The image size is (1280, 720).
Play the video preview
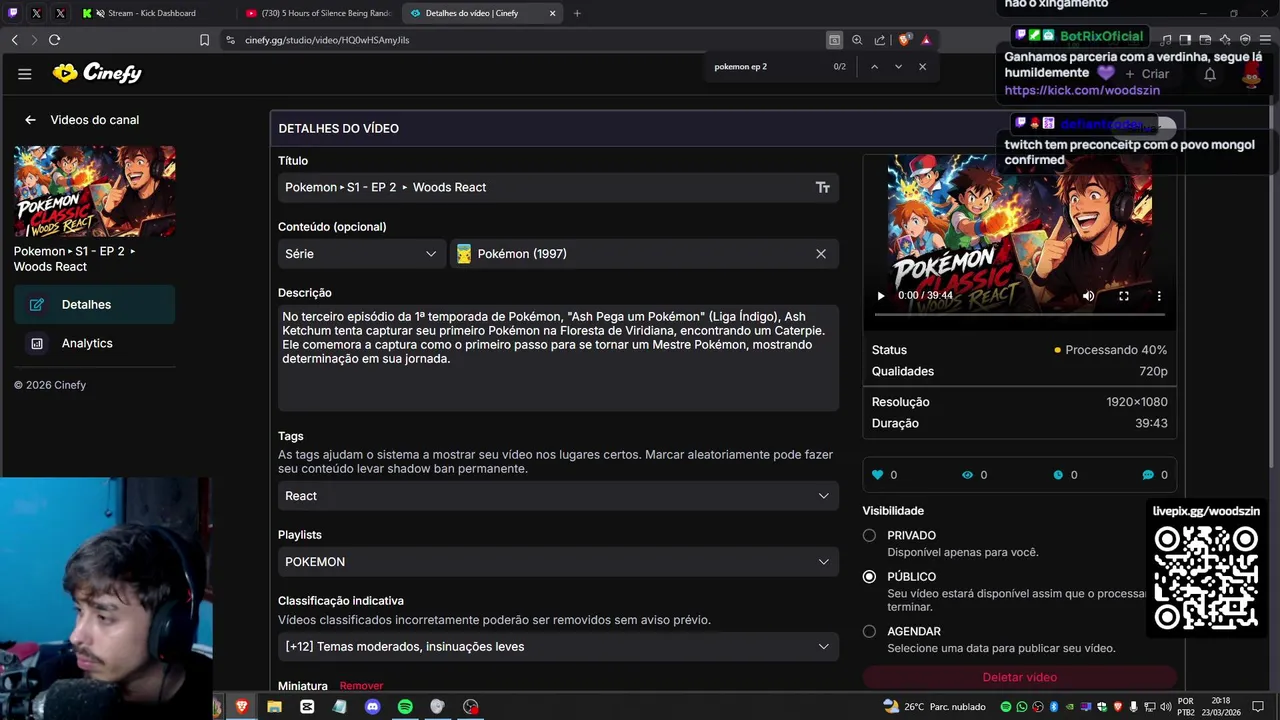pyautogui.click(x=881, y=296)
